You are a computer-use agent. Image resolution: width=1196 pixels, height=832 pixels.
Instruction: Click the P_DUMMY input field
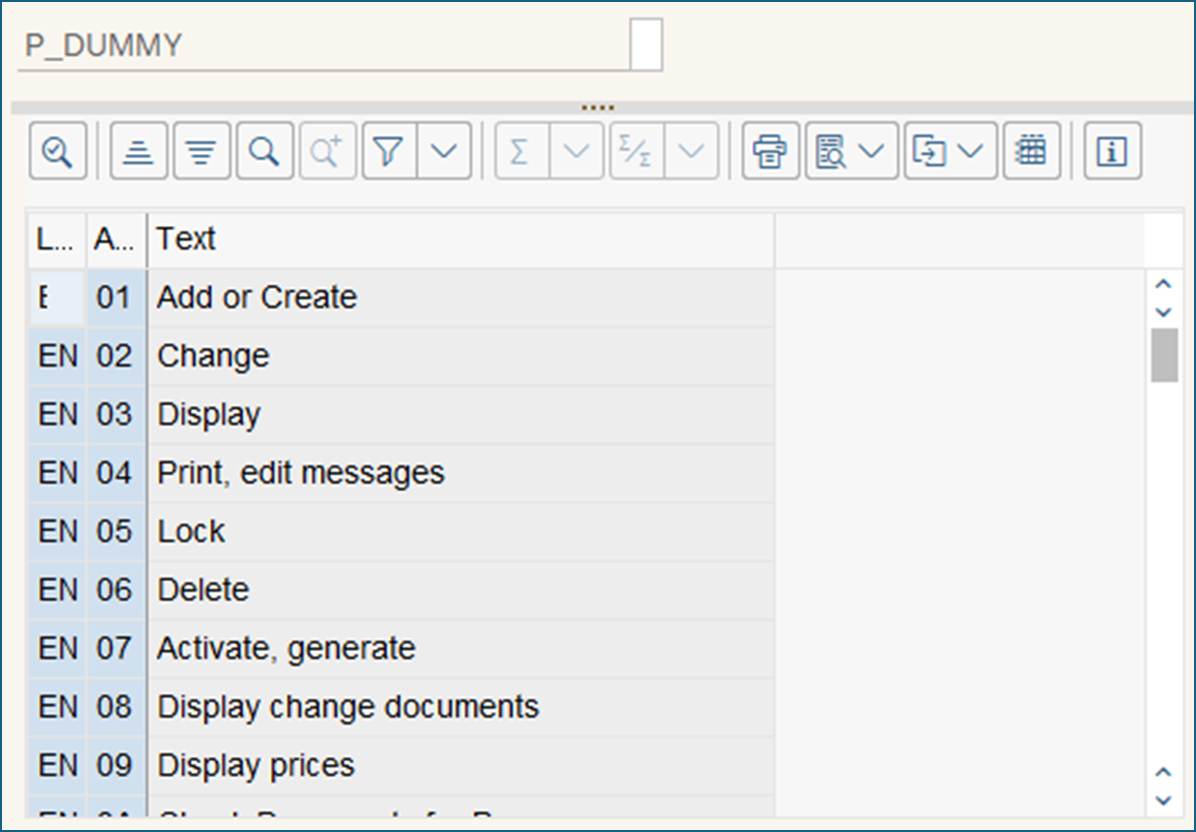325,47
